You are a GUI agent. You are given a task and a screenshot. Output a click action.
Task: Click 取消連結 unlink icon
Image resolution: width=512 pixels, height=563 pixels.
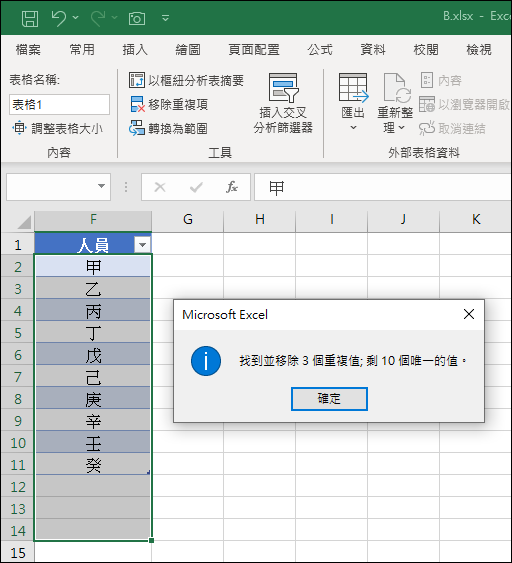click(x=427, y=128)
